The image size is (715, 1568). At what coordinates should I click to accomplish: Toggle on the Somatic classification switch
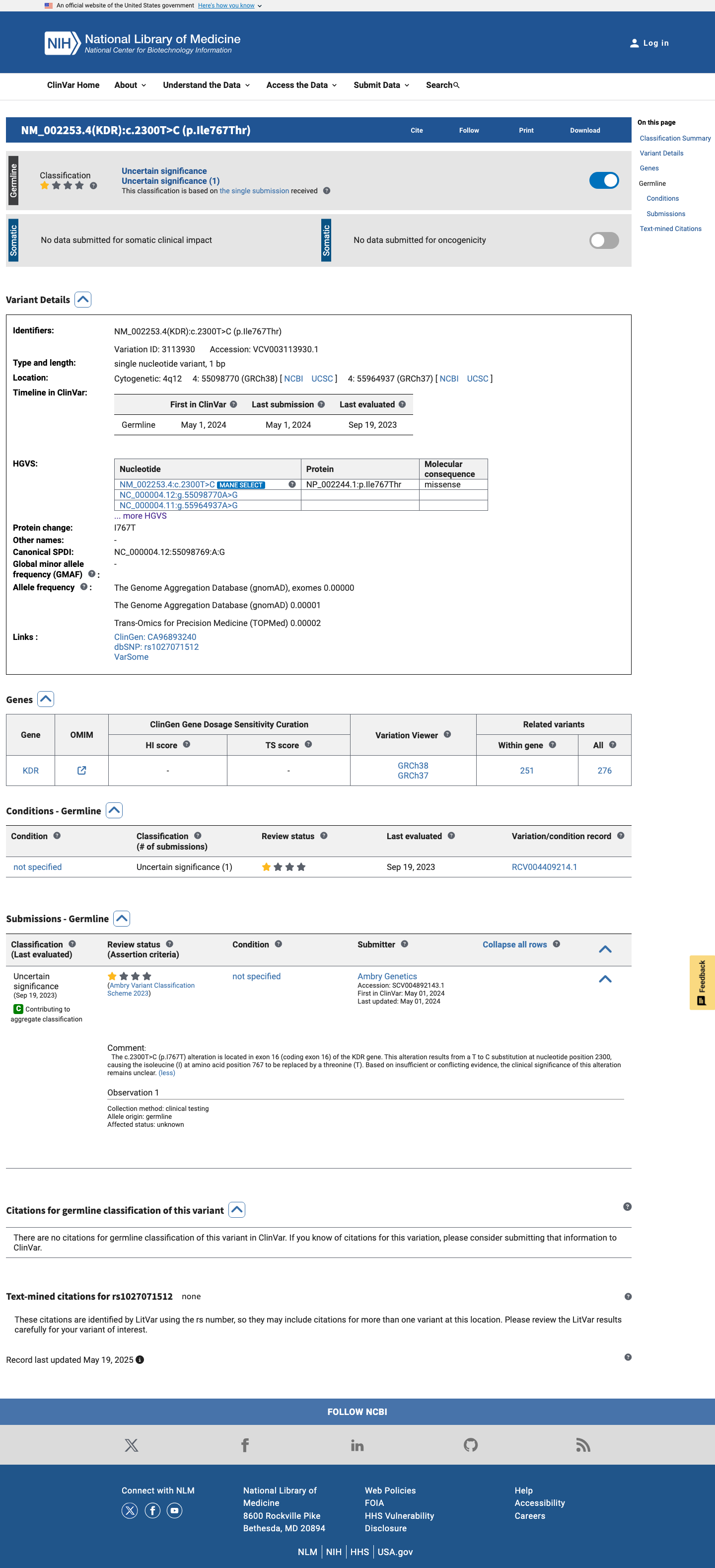[604, 240]
